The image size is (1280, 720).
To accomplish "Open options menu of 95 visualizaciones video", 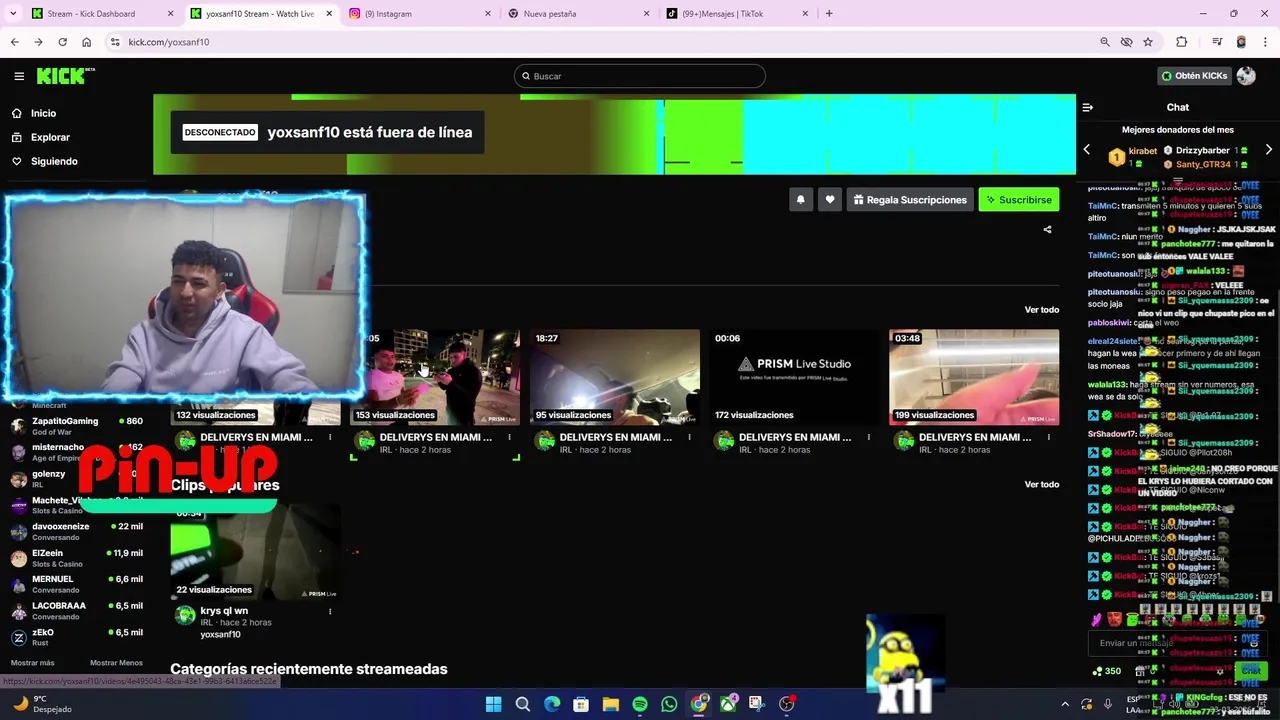I will point(689,437).
